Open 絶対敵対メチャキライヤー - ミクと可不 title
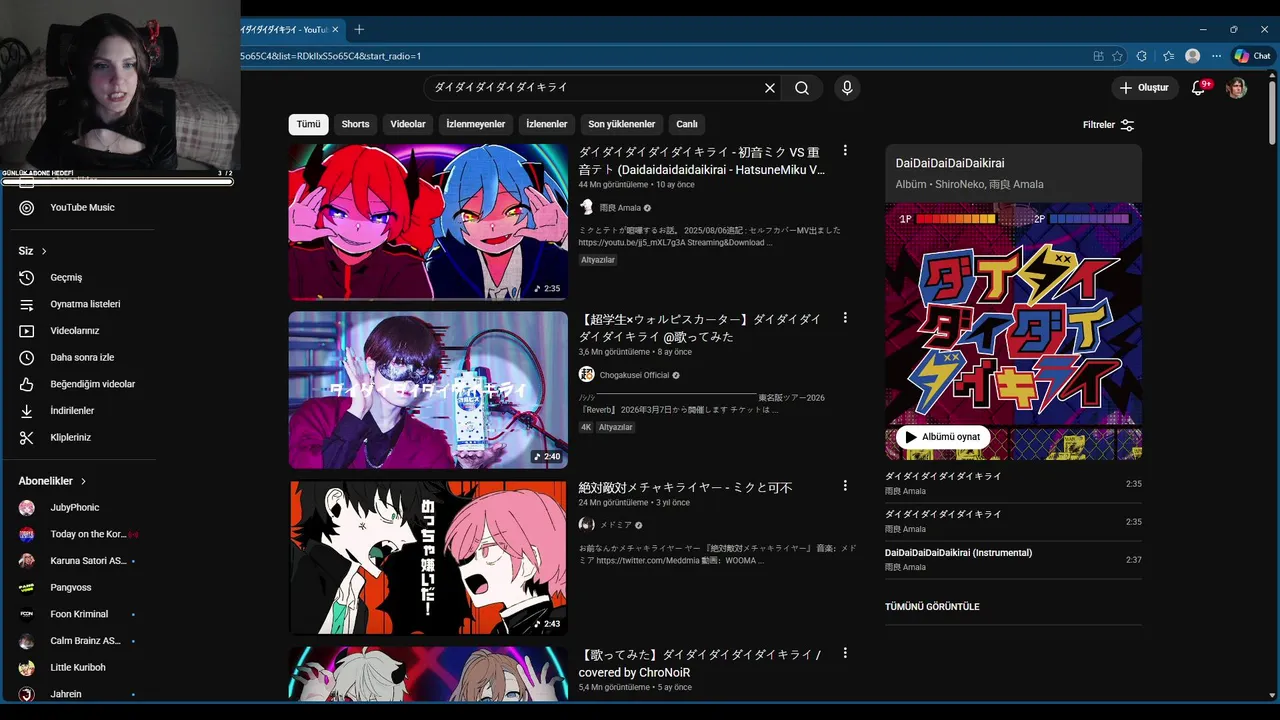 685,487
